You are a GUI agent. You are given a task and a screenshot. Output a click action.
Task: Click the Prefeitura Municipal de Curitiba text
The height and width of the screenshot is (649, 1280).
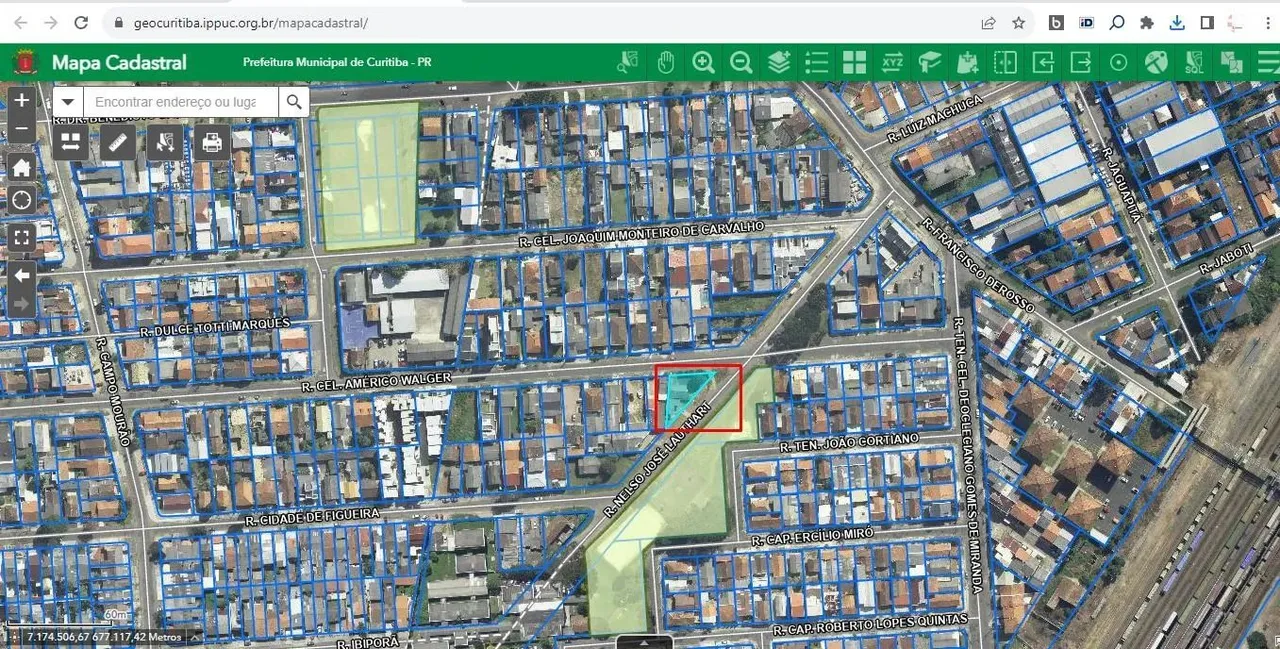coord(337,62)
